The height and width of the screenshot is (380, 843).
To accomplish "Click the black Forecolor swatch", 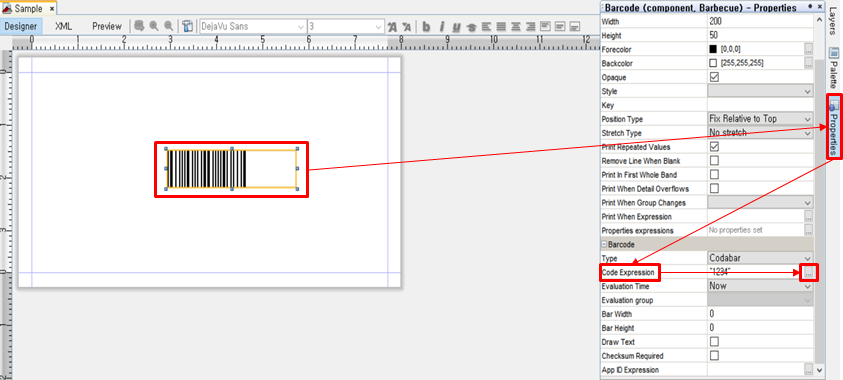I will point(713,49).
